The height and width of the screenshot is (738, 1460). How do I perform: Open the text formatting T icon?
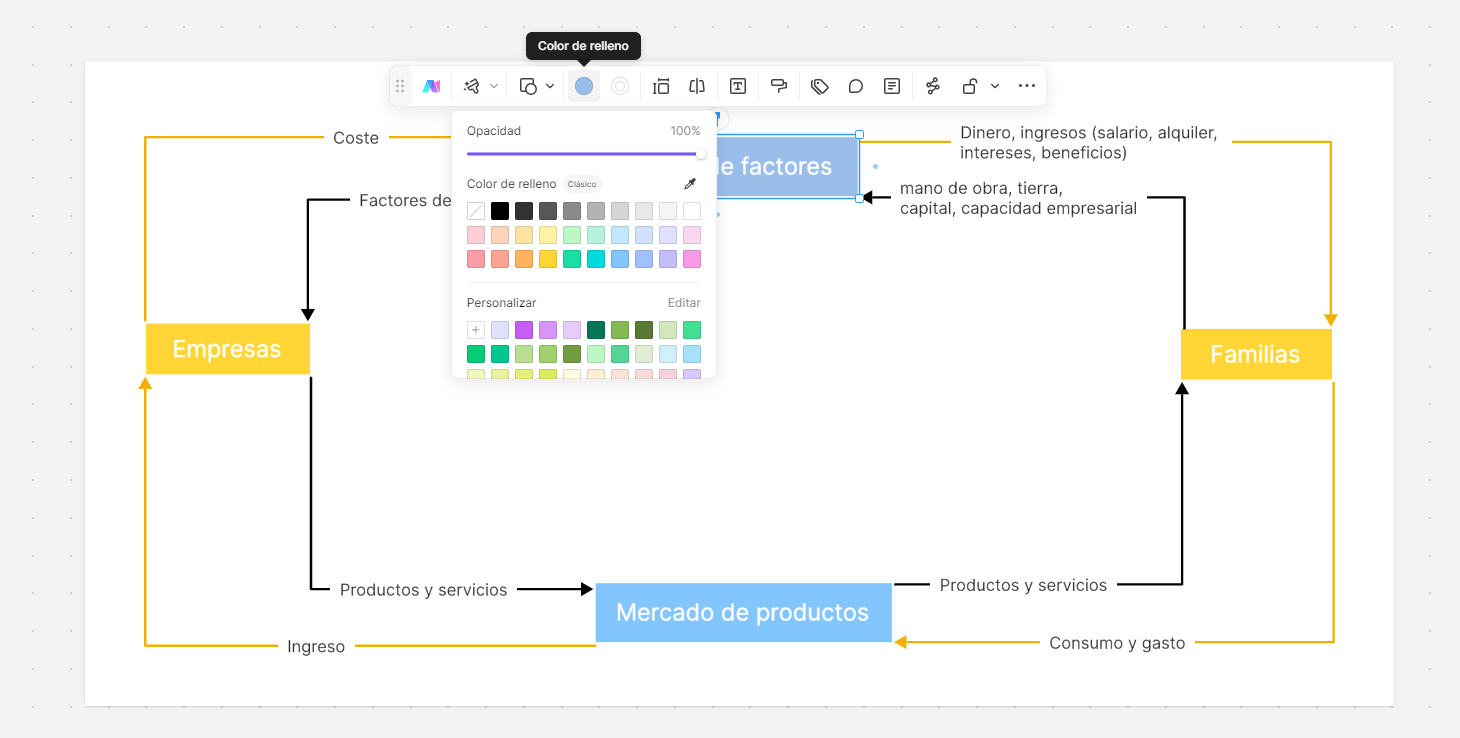click(738, 86)
